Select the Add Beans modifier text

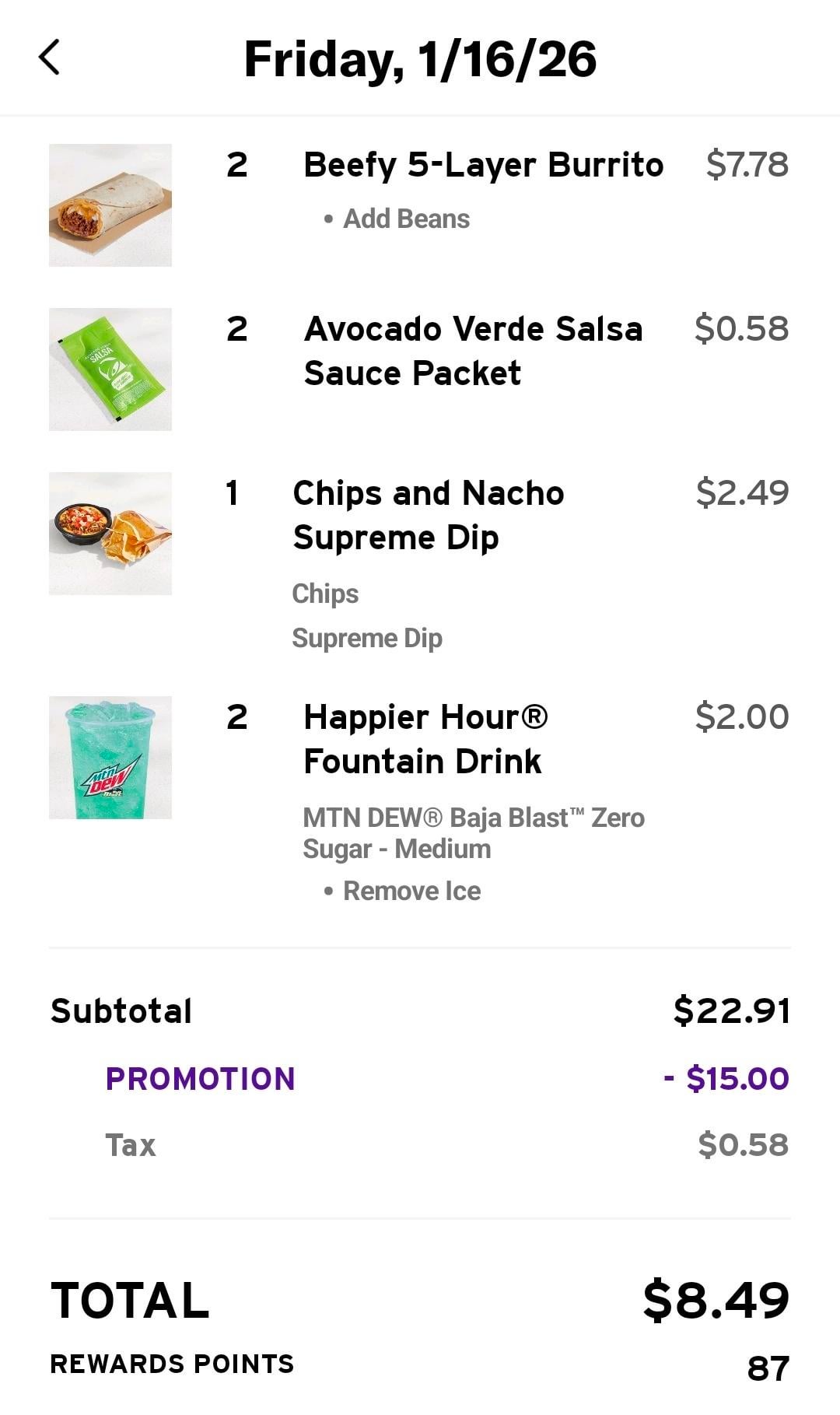(x=406, y=219)
